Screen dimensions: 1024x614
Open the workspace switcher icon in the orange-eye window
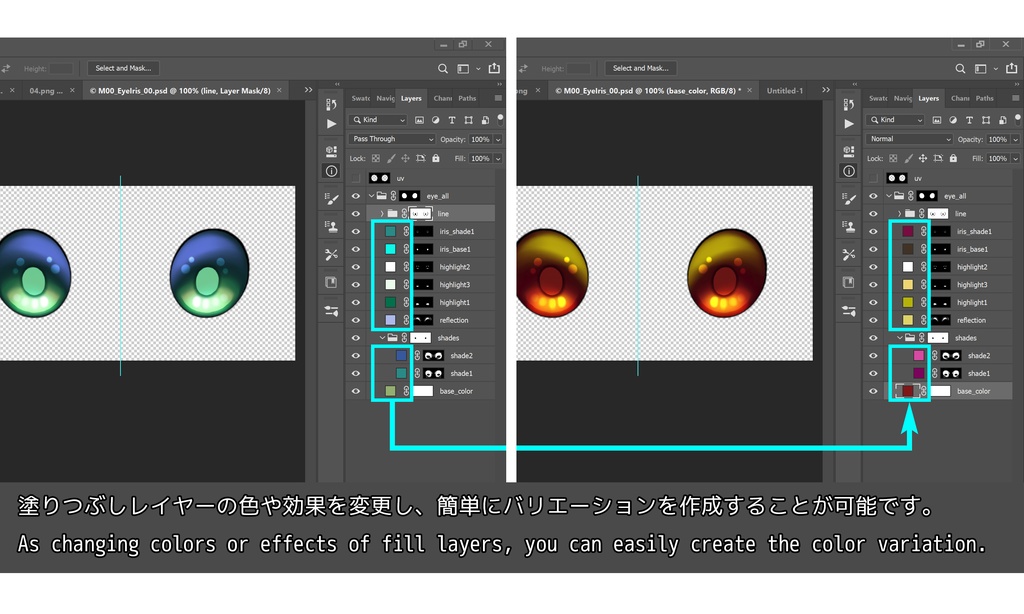[x=980, y=69]
